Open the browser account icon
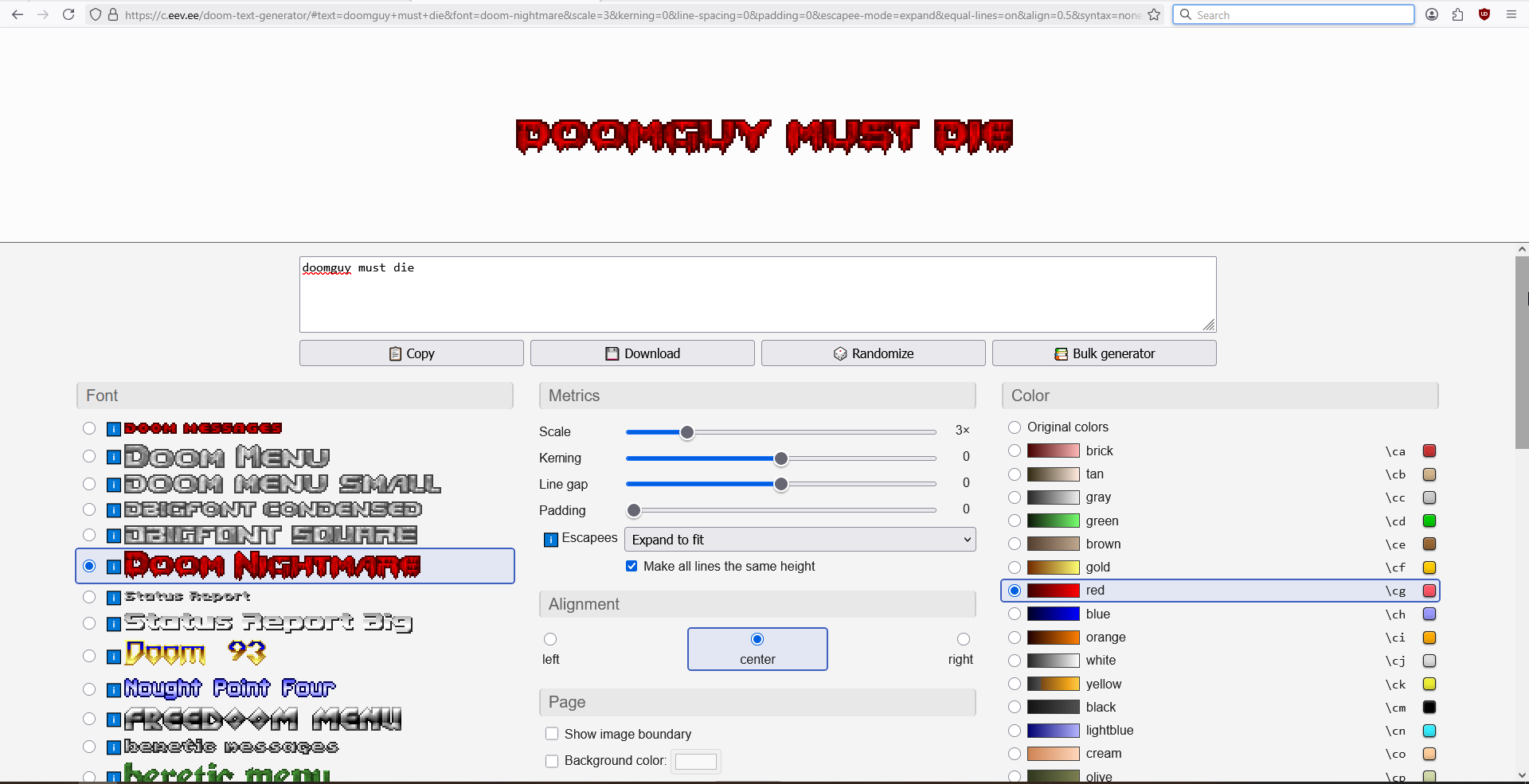Viewport: 1529px width, 784px height. point(1432,14)
